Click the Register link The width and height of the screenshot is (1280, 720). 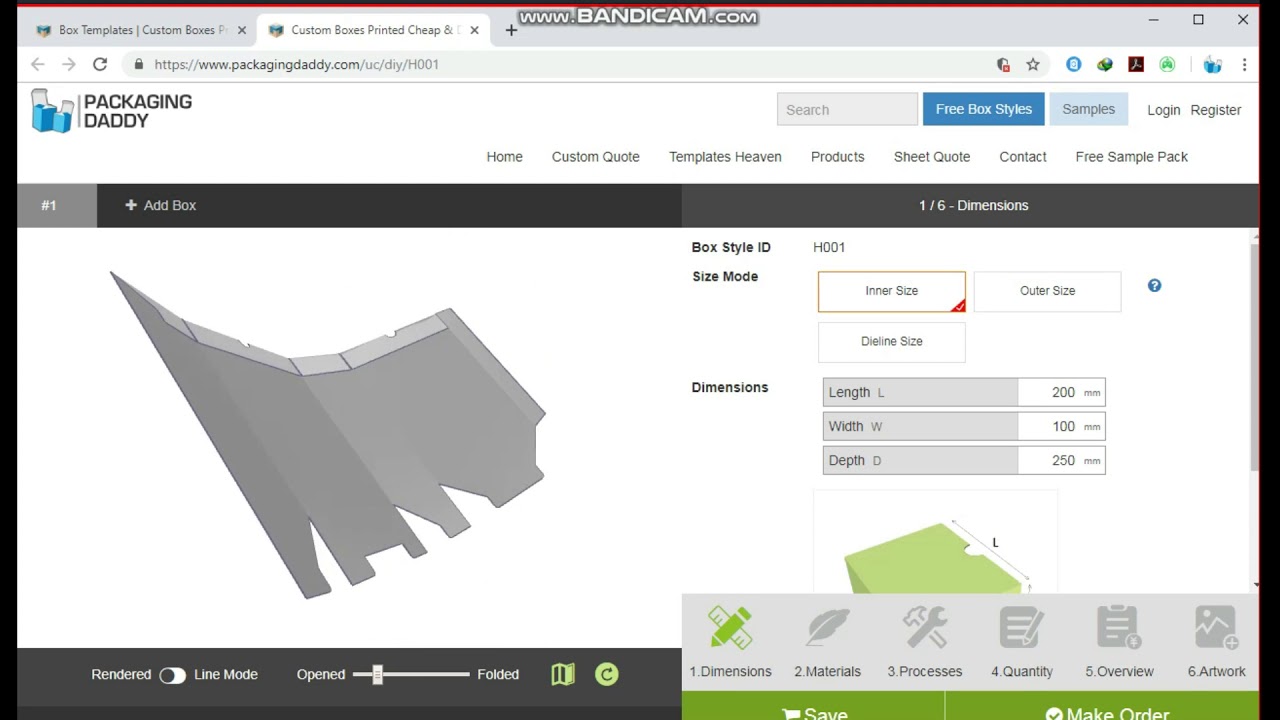click(x=1215, y=110)
